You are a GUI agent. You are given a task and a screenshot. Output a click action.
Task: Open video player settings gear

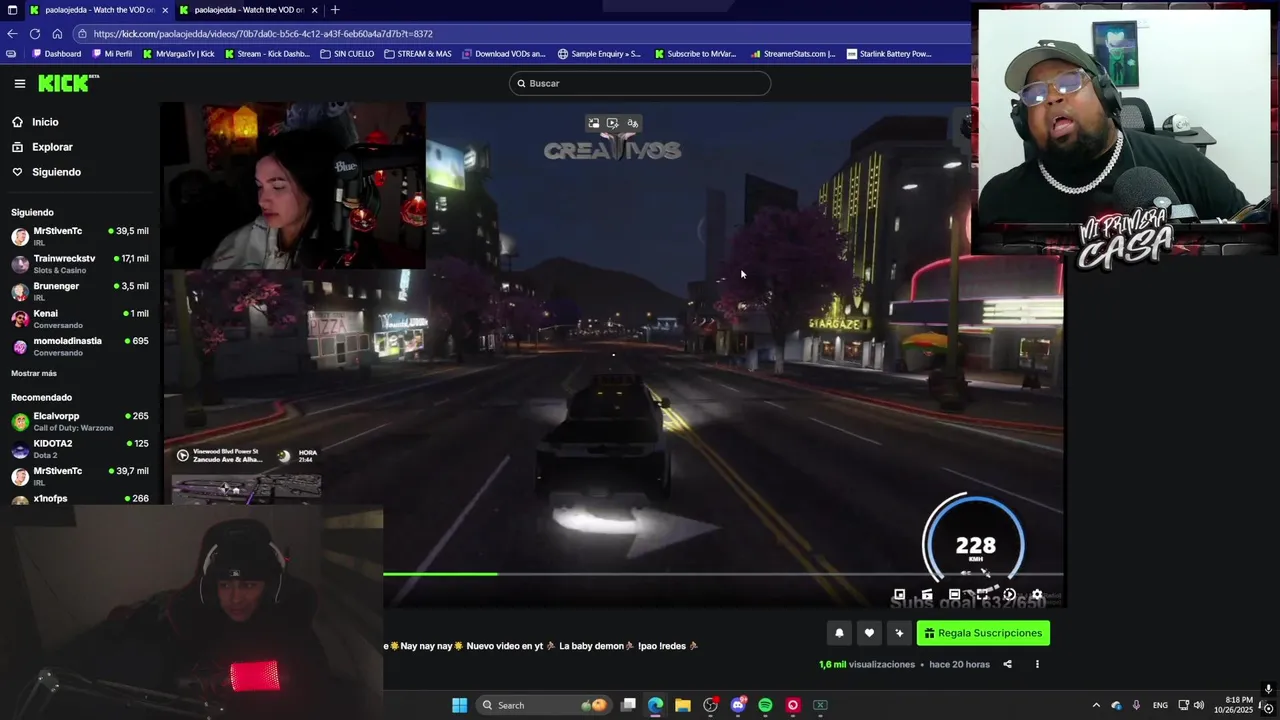(x=1037, y=595)
